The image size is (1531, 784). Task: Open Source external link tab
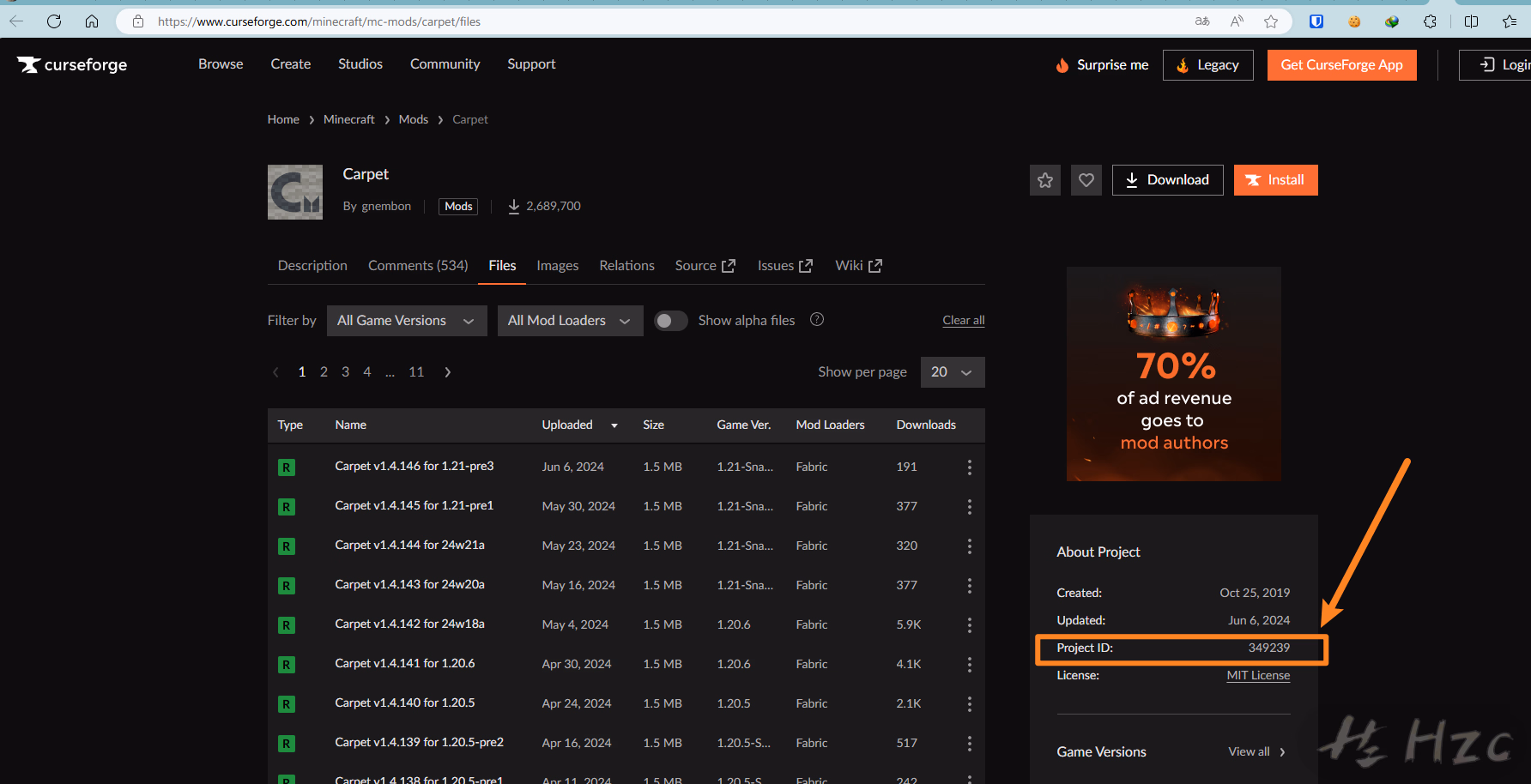pos(705,265)
